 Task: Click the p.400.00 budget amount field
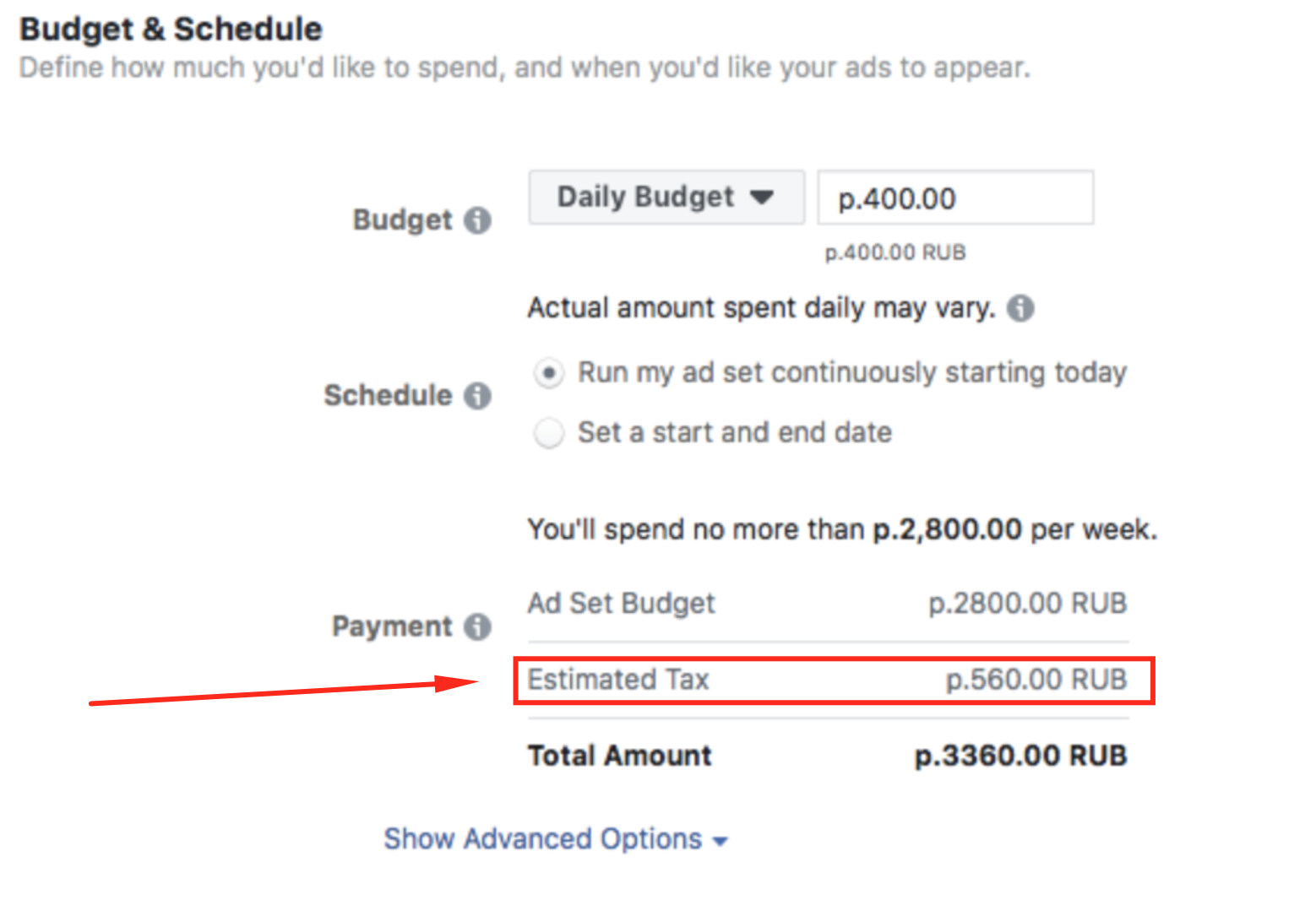955,198
